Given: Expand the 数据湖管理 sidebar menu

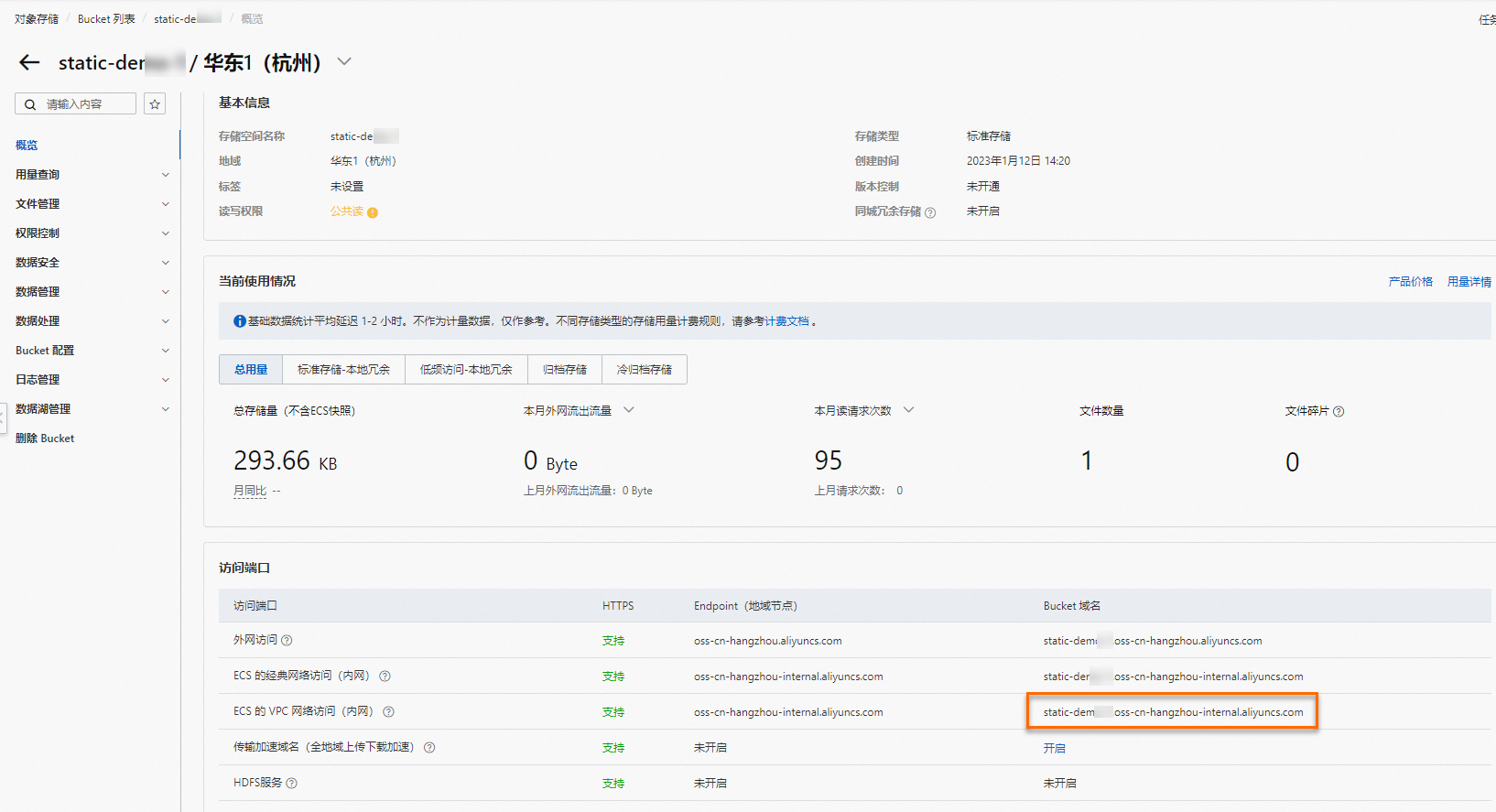Looking at the screenshot, I should coord(166,409).
